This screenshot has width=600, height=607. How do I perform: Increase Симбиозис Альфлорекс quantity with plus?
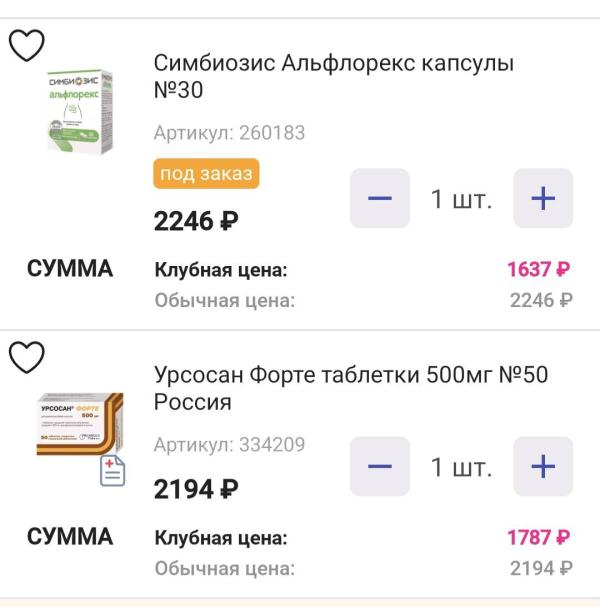(543, 198)
